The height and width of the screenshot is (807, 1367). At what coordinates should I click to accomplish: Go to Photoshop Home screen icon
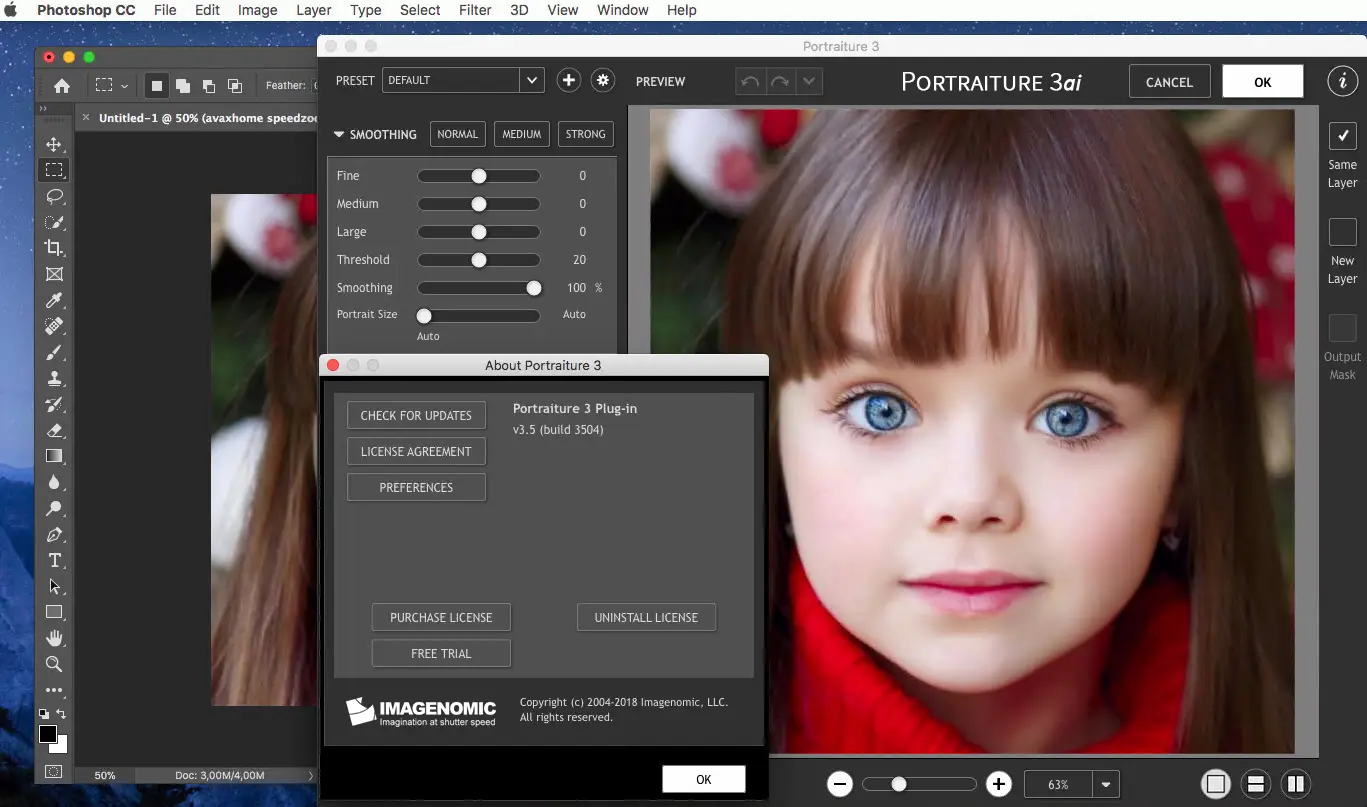click(62, 86)
